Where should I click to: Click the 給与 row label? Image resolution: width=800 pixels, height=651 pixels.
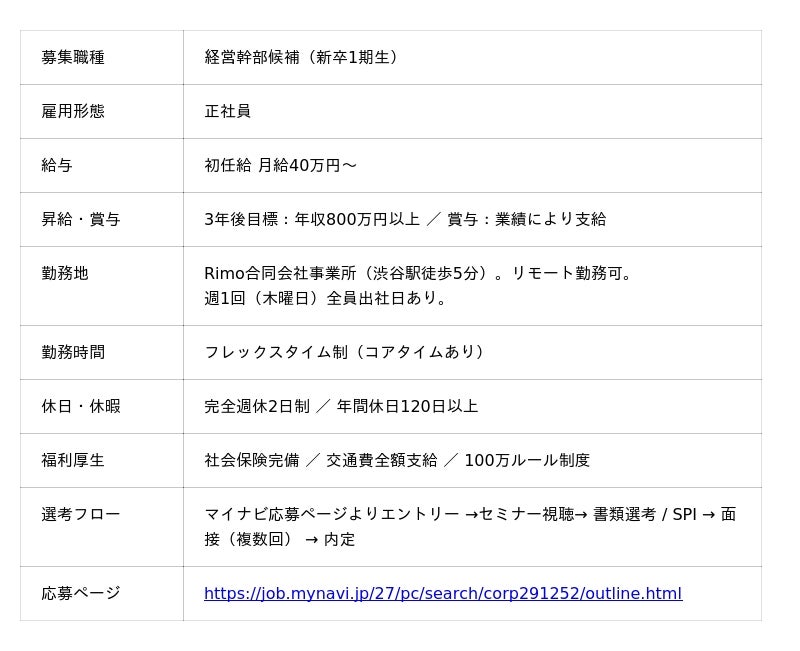pyautogui.click(x=57, y=165)
